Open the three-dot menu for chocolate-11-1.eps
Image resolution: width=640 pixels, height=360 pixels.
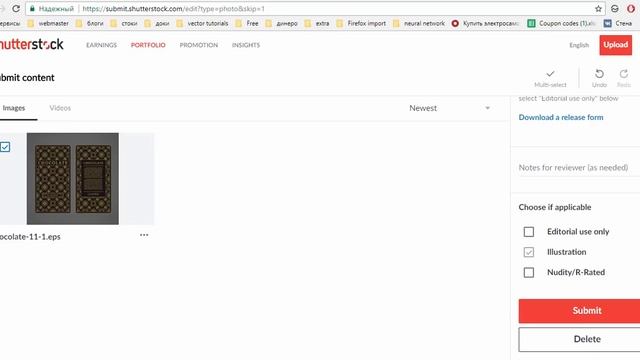click(x=144, y=235)
